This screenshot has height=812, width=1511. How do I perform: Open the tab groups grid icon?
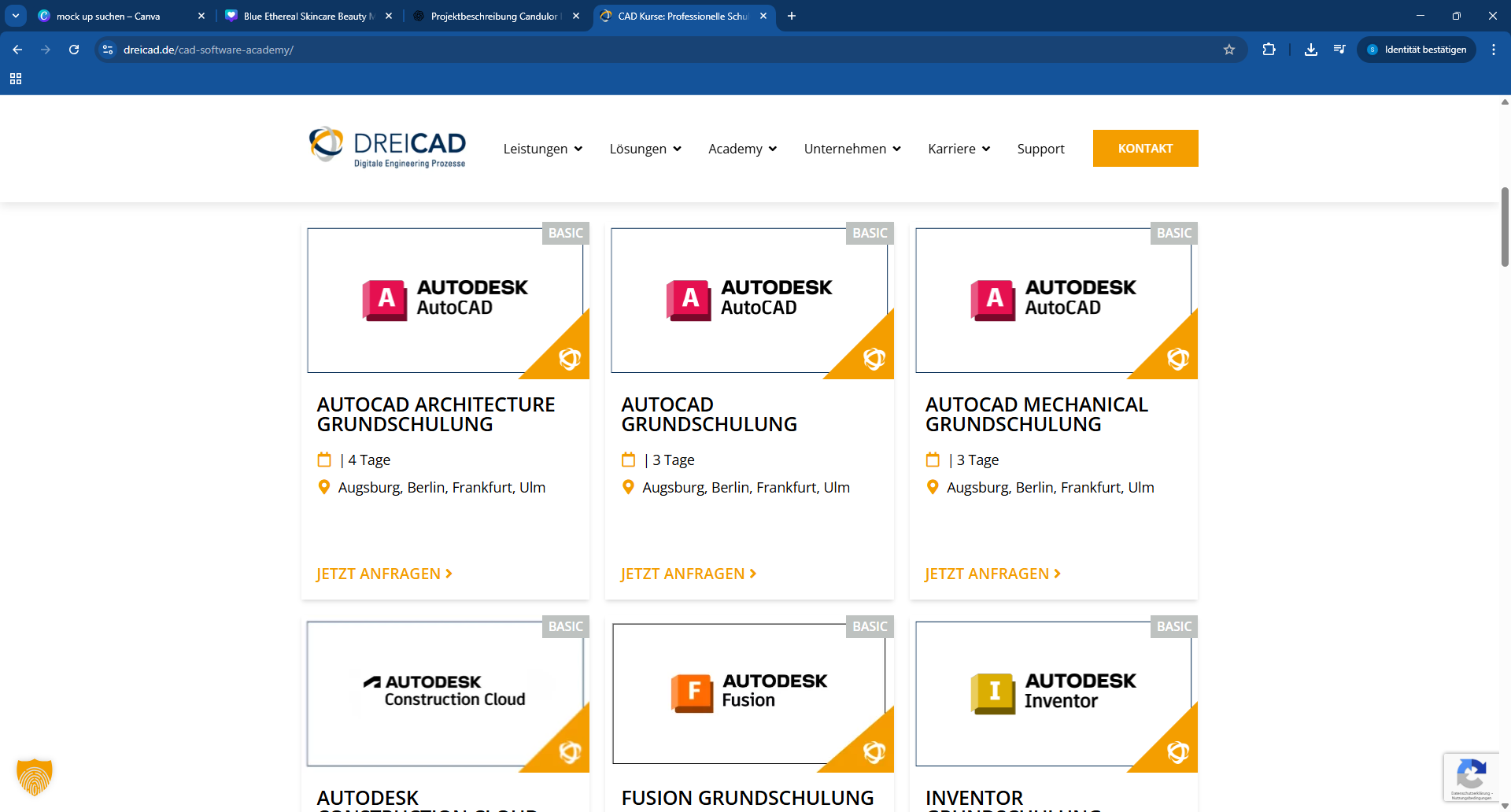coord(16,79)
